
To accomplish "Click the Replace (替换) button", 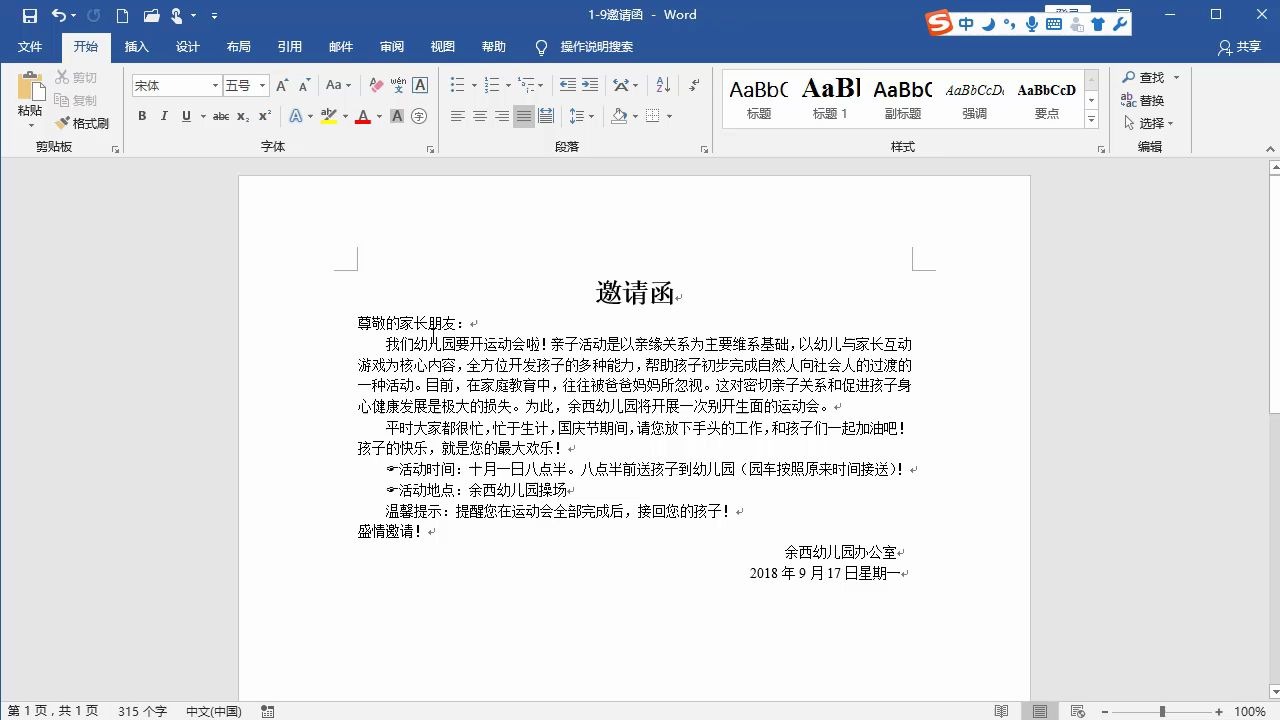I will click(1143, 100).
